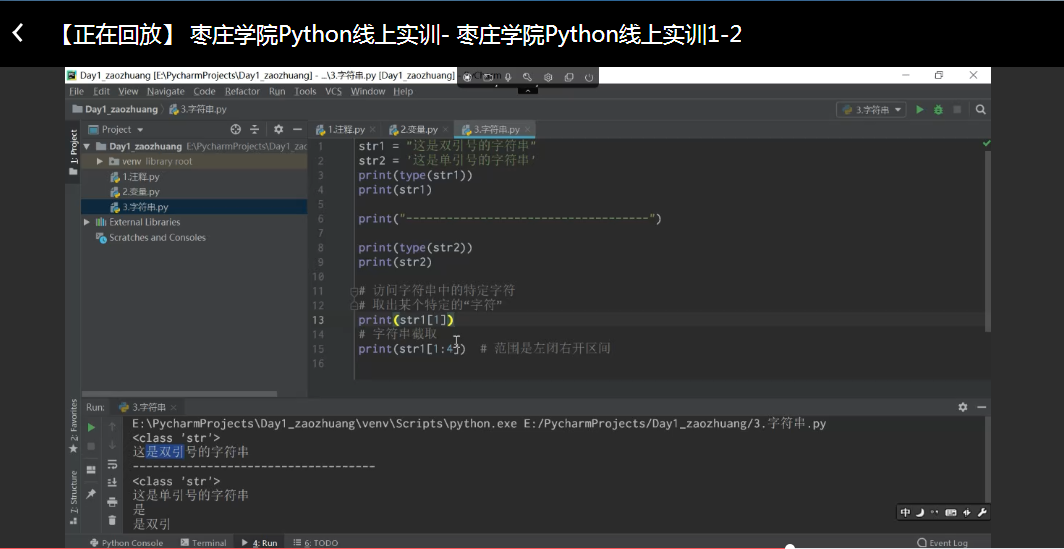Open Project panel settings gear
This screenshot has width=1064, height=549.
[x=278, y=129]
